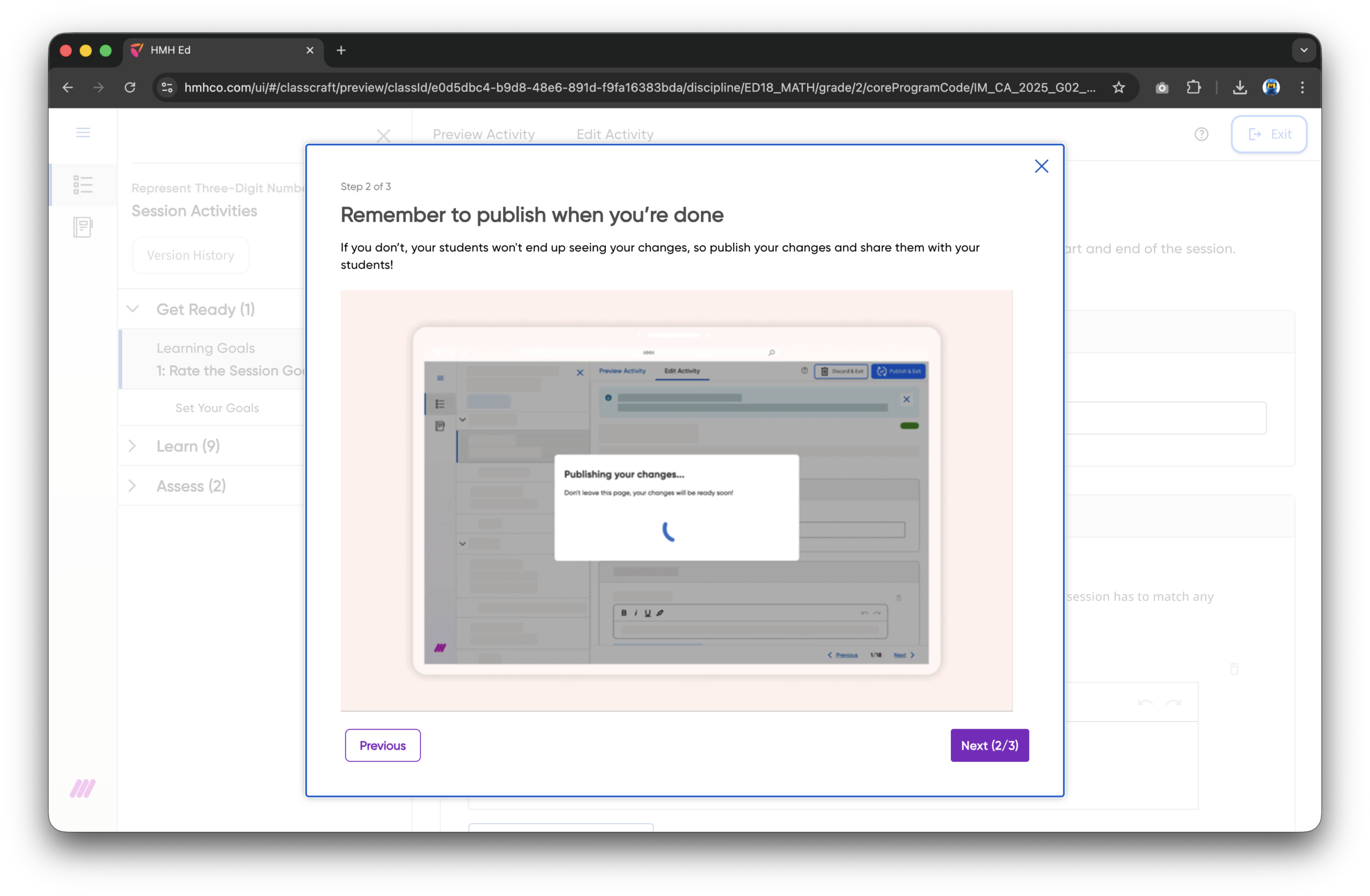The height and width of the screenshot is (896, 1370).
Task: Click the tutorial preview image
Action: pos(676,500)
